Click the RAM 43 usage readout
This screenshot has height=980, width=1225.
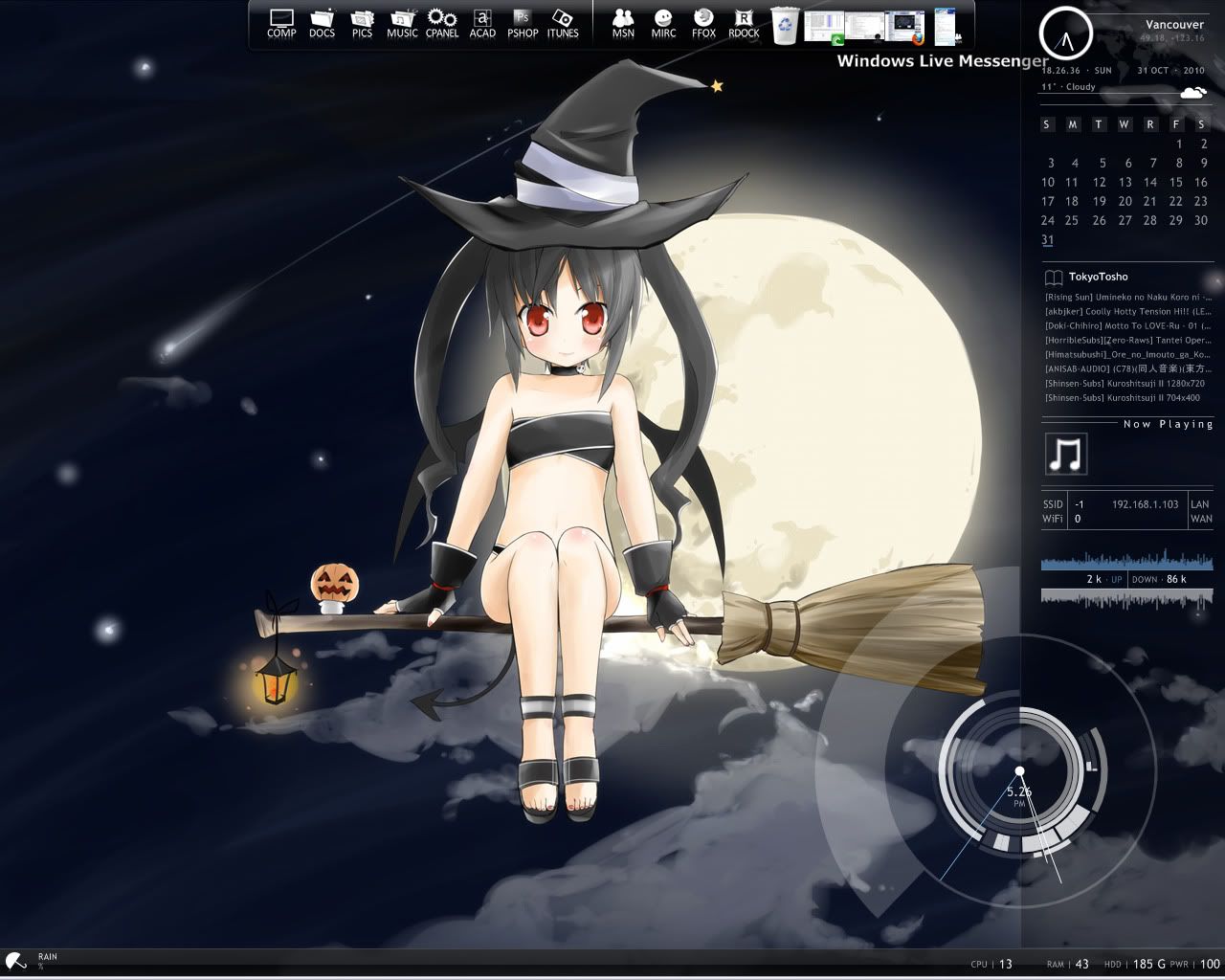click(x=1068, y=964)
